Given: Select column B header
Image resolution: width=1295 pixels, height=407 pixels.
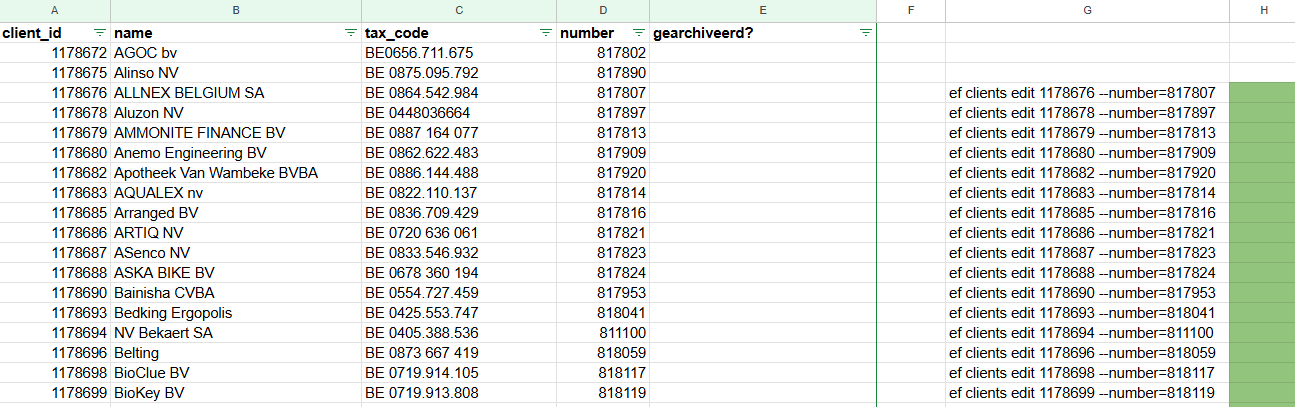Looking at the screenshot, I should (236, 10).
